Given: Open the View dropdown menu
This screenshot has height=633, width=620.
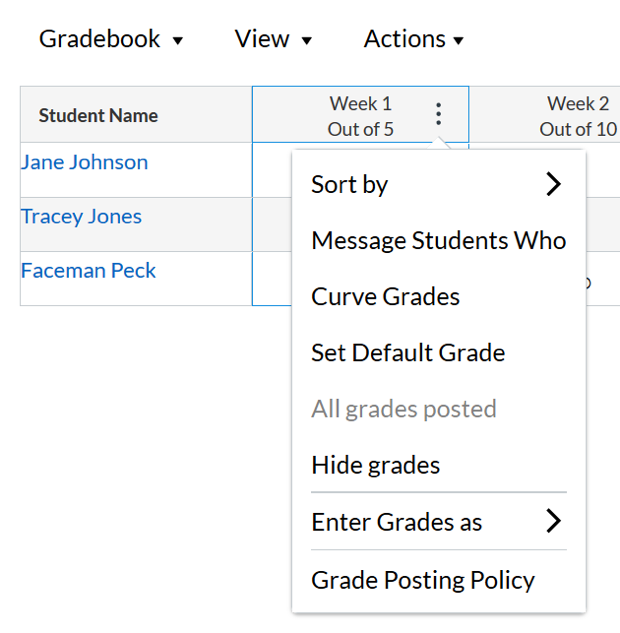Looking at the screenshot, I should click(273, 39).
